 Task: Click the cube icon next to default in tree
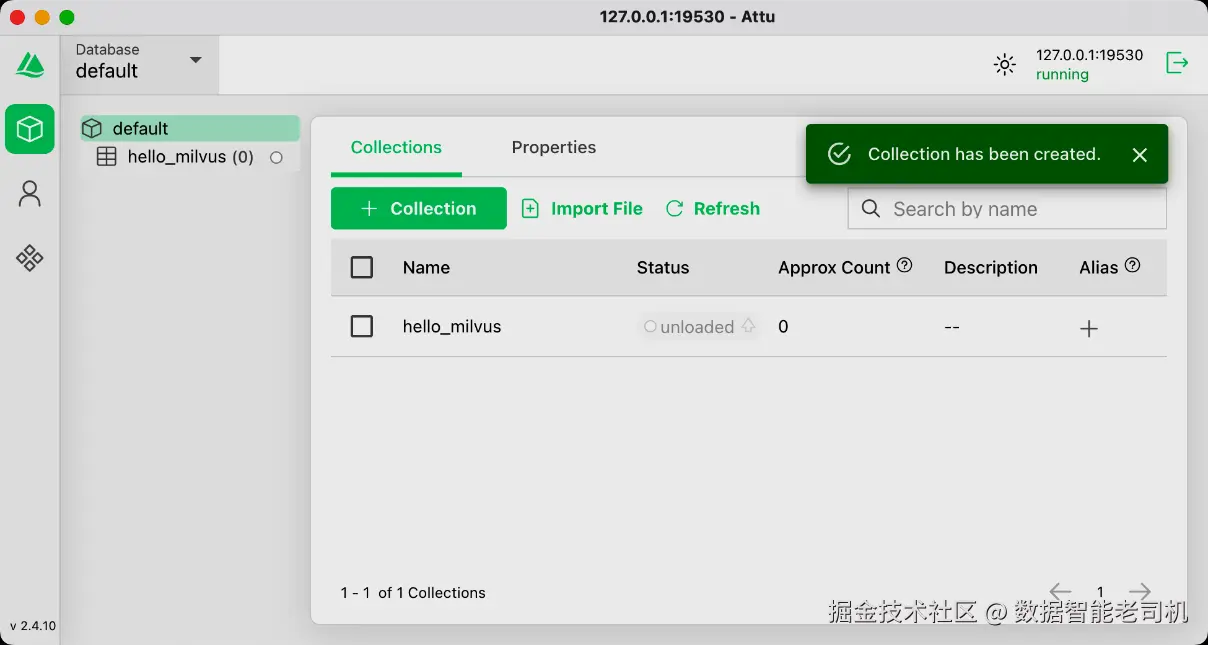pyautogui.click(x=92, y=128)
